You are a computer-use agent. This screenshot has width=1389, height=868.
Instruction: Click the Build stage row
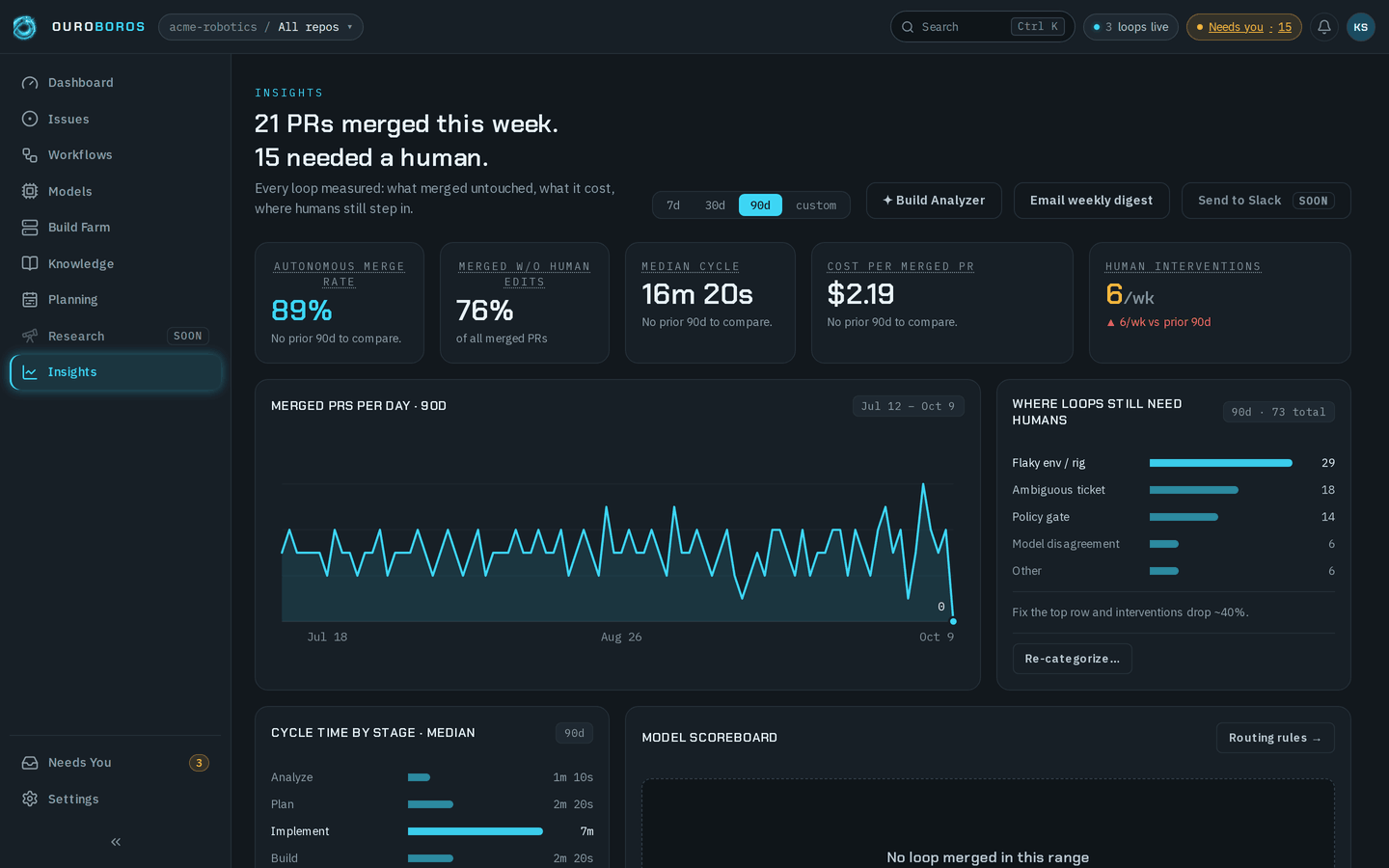pos(432,858)
